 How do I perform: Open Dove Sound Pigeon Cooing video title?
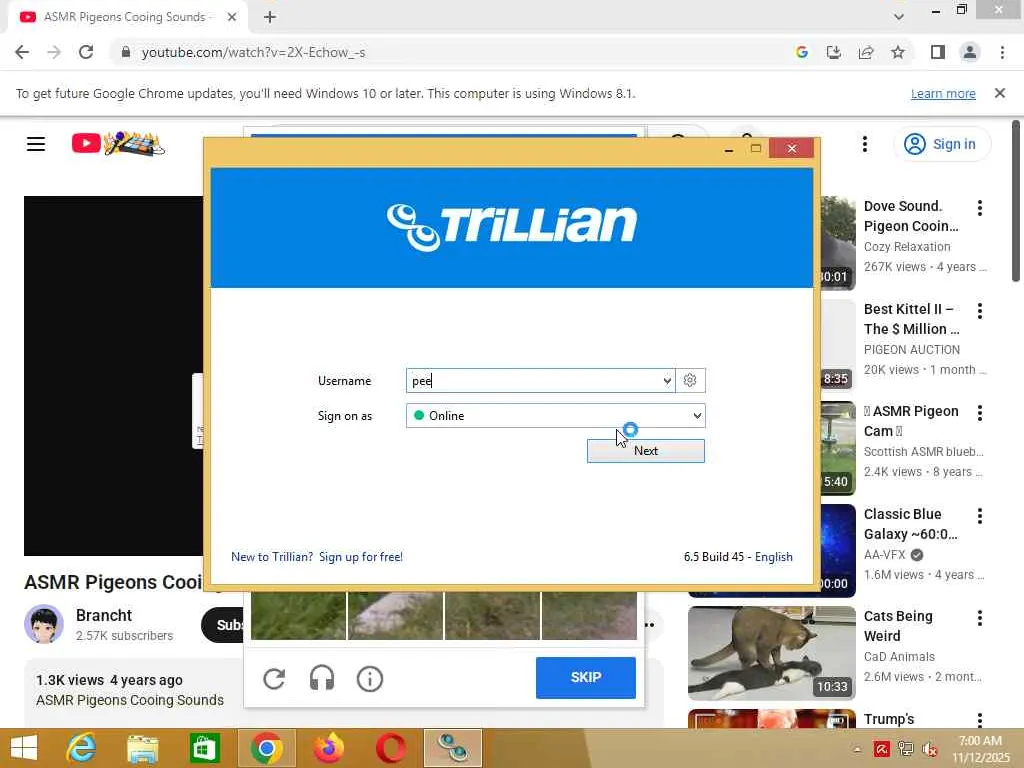(911, 216)
